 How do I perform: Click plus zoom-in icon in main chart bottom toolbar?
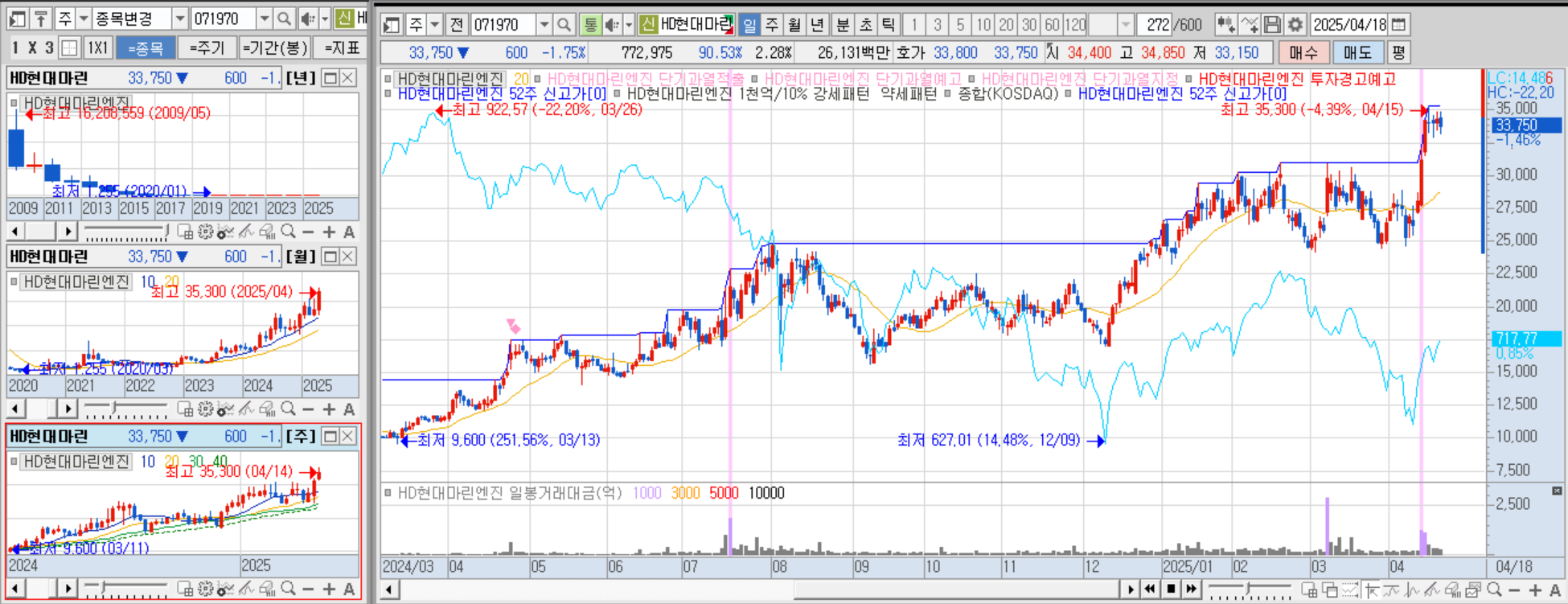tap(1535, 590)
